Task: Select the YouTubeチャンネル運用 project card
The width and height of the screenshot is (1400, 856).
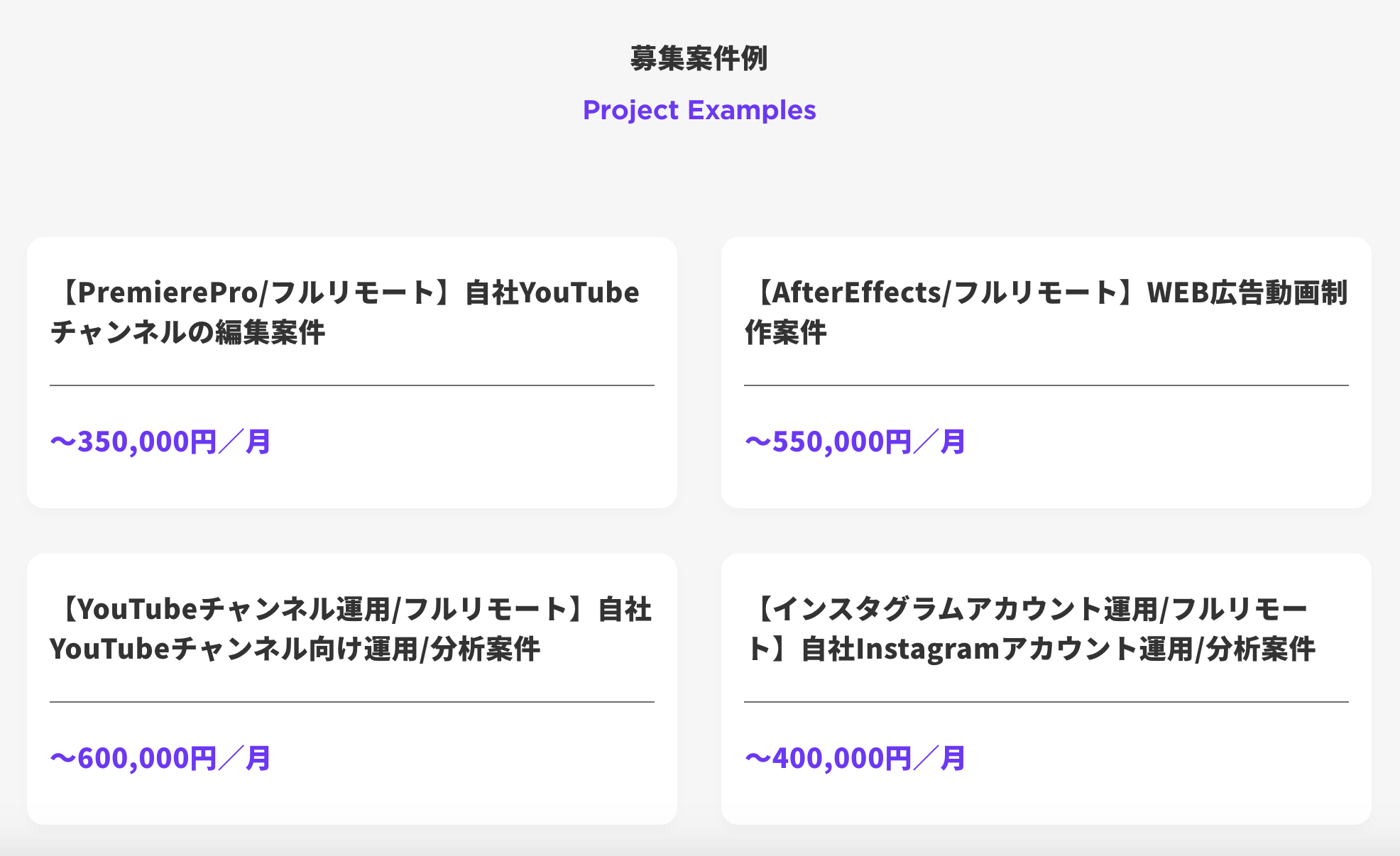Action: (x=352, y=689)
